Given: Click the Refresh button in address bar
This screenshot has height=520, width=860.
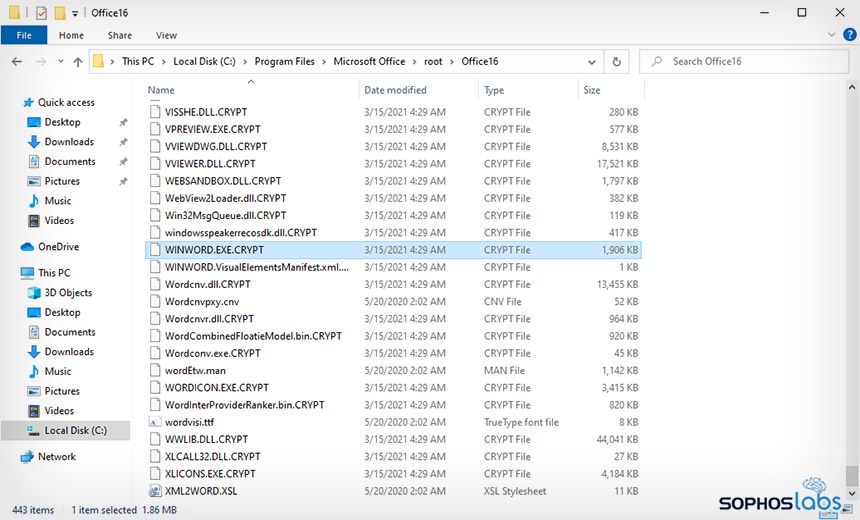Looking at the screenshot, I should point(616,61).
